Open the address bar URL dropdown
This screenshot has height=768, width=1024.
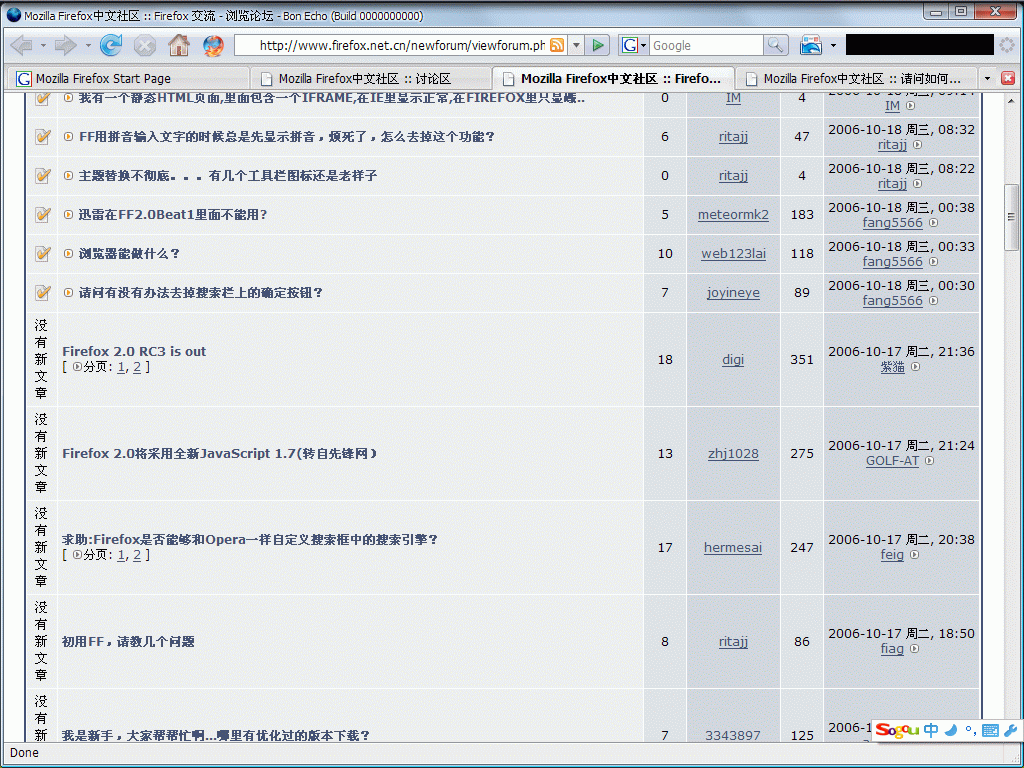point(576,45)
